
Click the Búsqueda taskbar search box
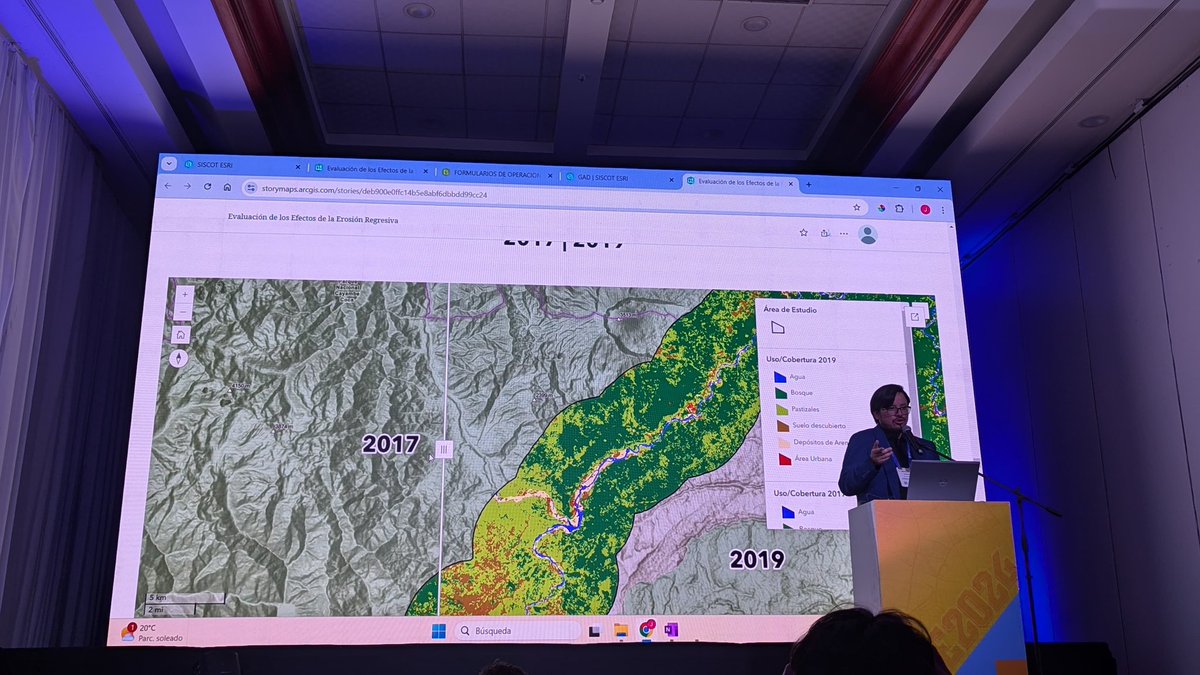(517, 631)
